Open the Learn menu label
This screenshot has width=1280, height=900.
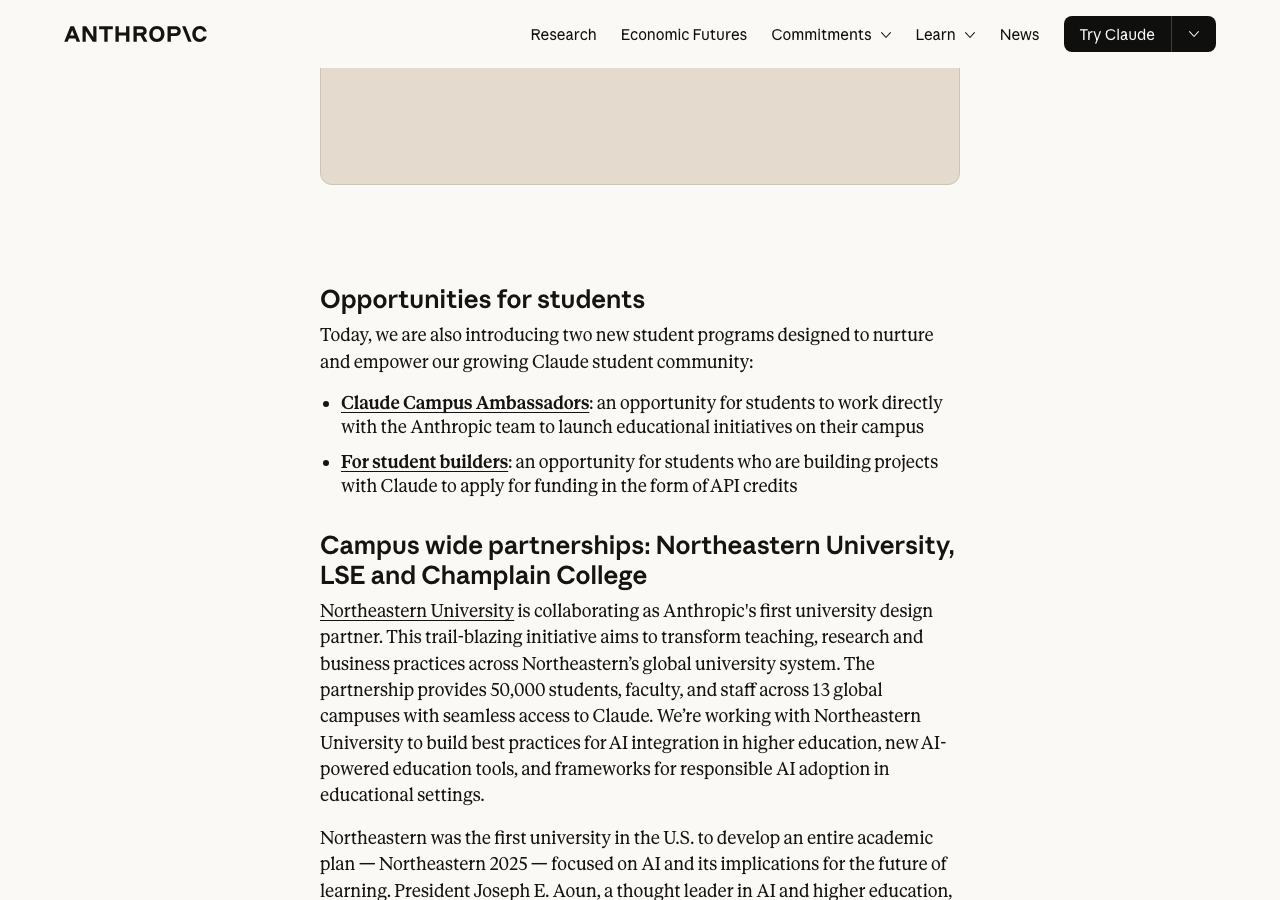click(x=935, y=34)
